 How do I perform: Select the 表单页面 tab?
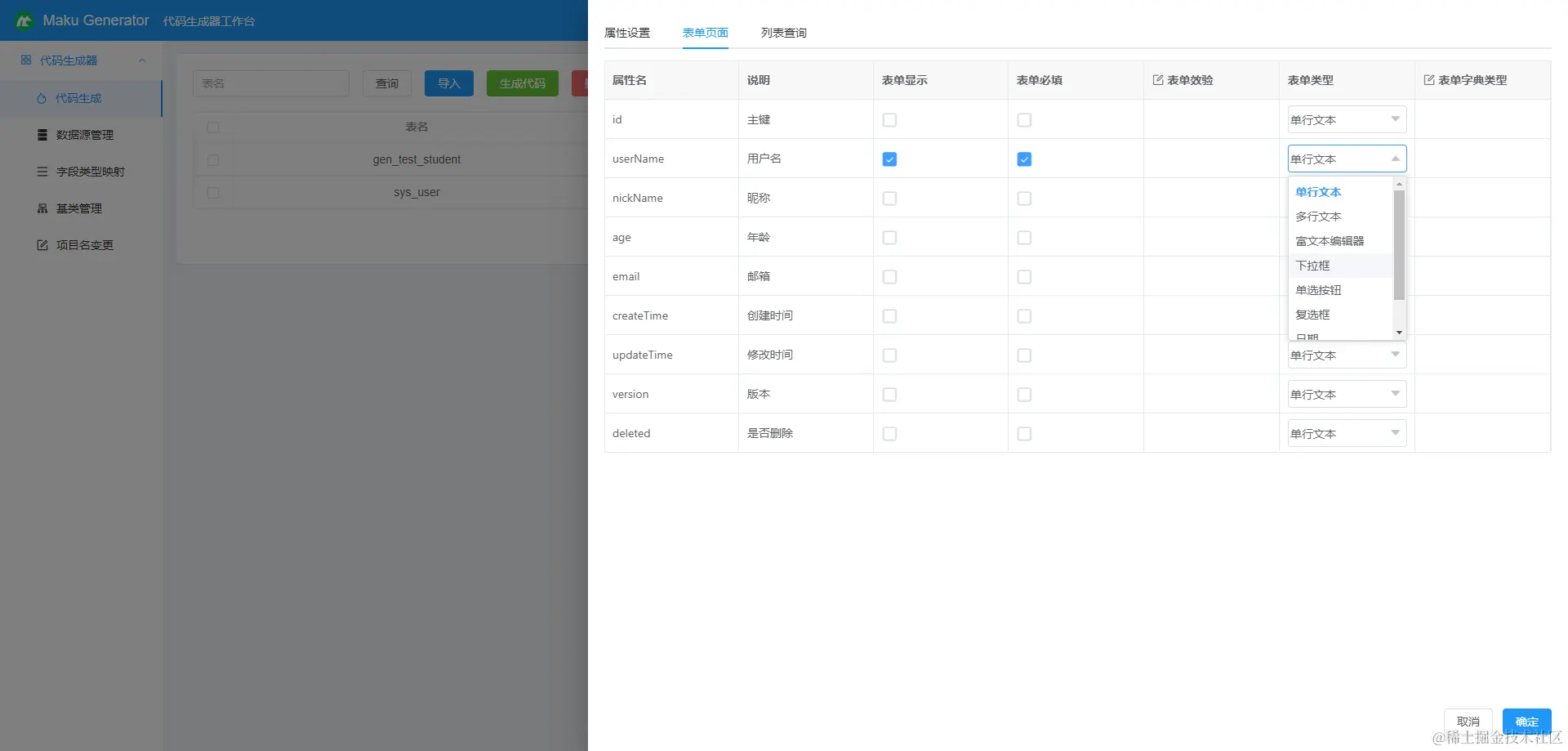point(706,33)
